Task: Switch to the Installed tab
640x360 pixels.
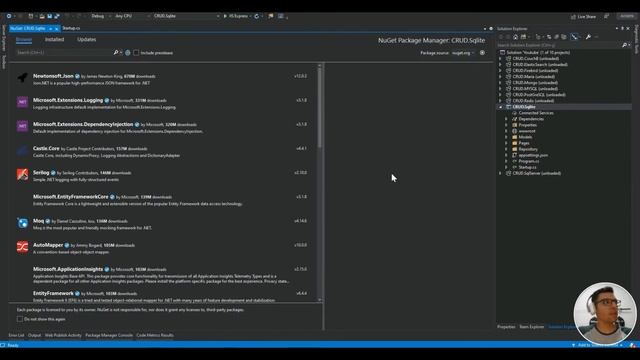Action: pos(54,40)
